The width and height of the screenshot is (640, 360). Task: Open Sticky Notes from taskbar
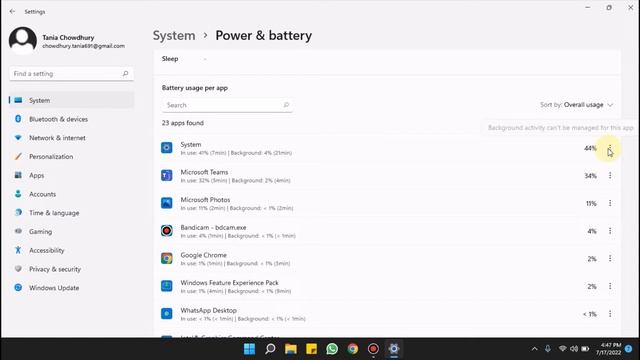tap(311, 349)
